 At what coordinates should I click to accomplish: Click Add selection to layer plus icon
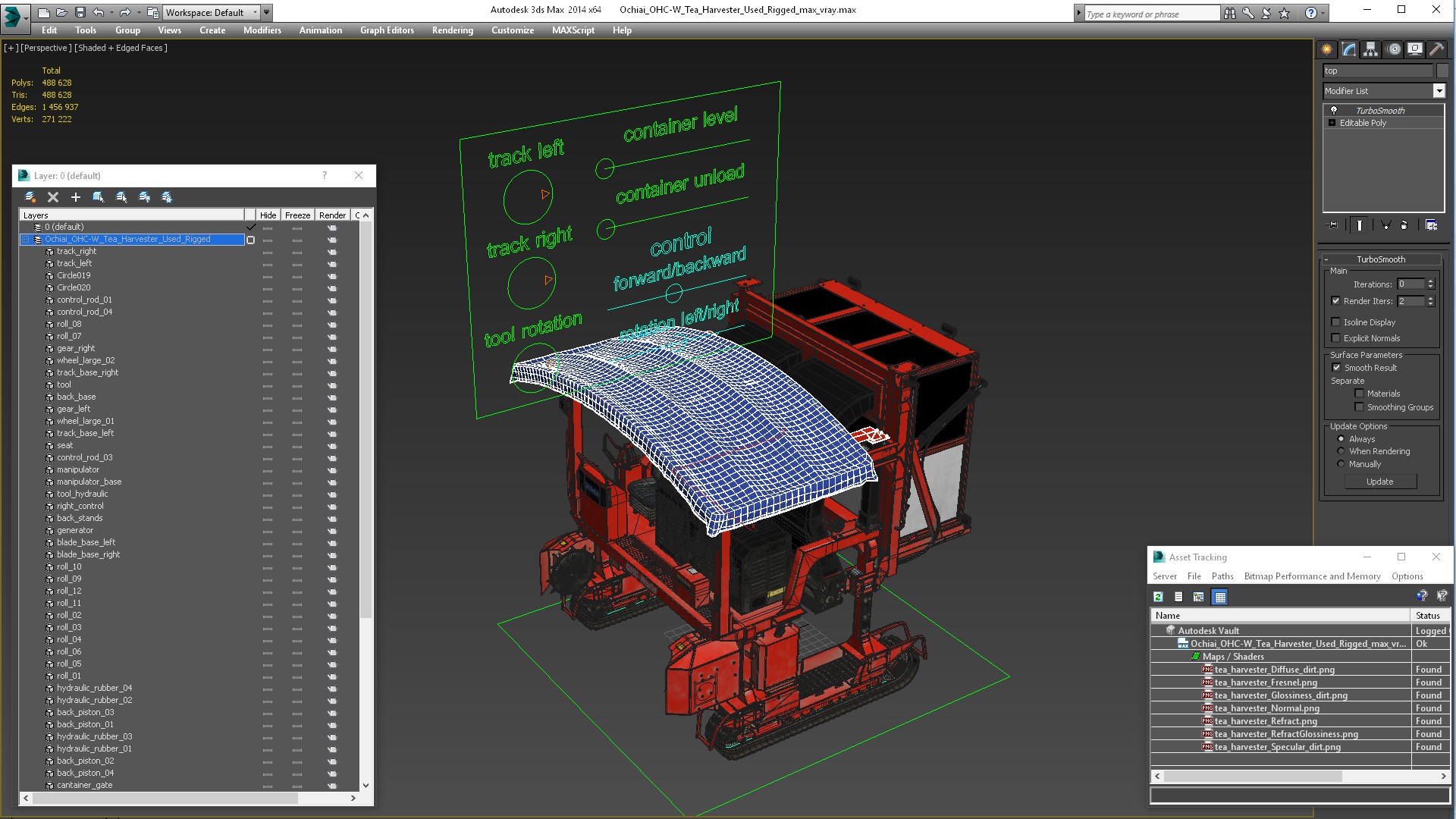(76, 197)
